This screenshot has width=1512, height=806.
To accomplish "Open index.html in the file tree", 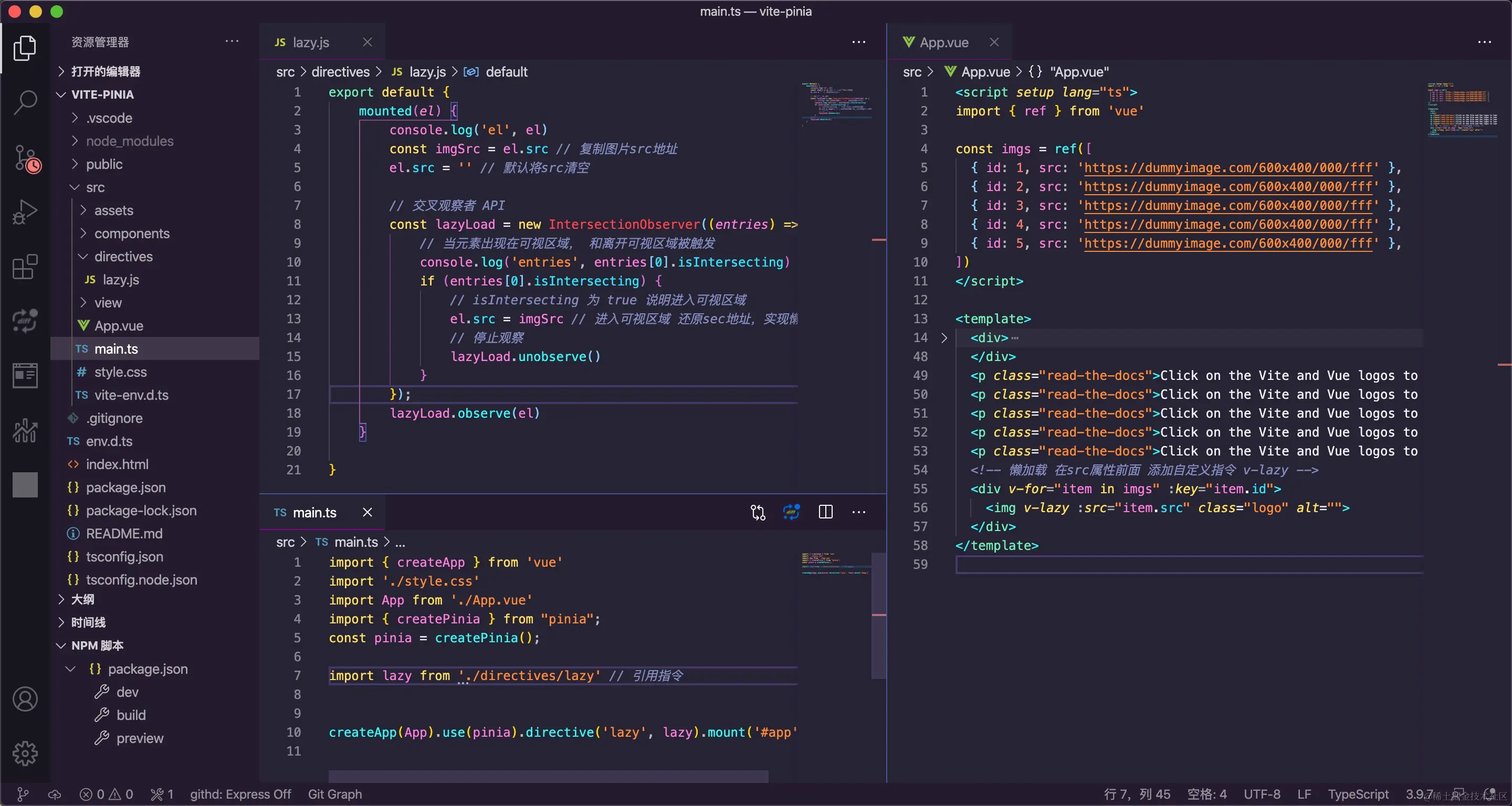I will coord(118,464).
